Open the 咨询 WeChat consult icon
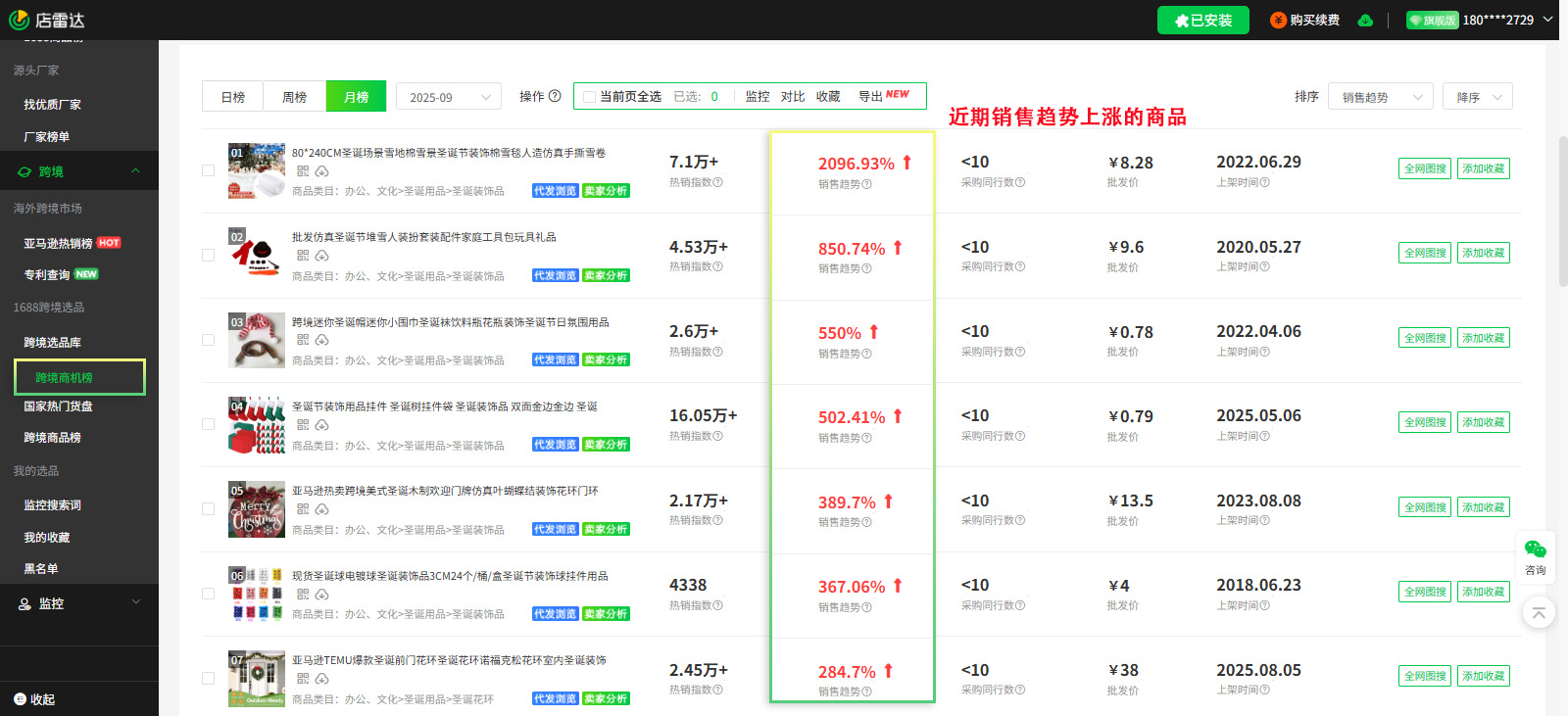This screenshot has width=1568, height=716. [x=1535, y=549]
